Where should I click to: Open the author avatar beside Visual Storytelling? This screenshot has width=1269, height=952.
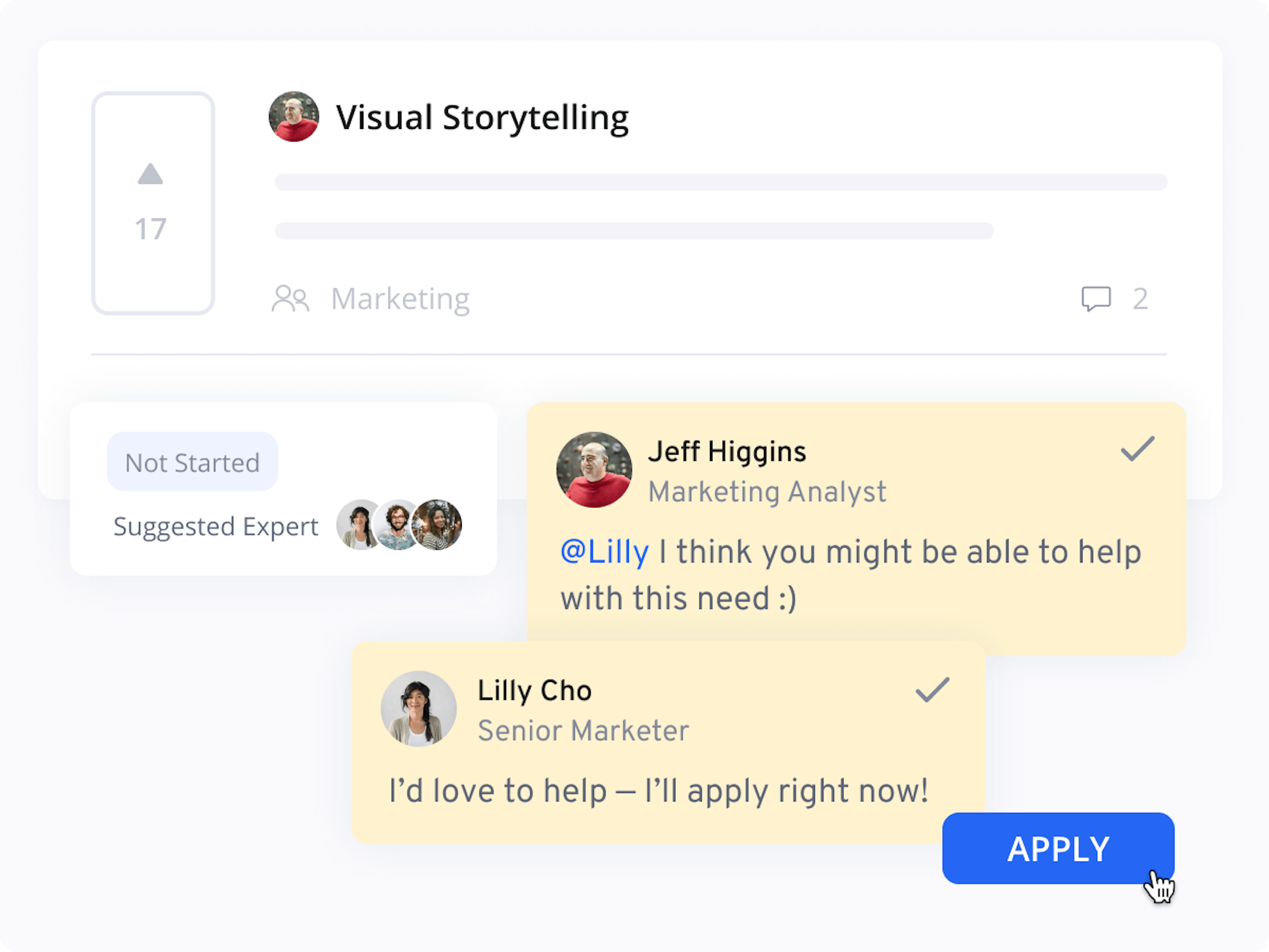(294, 117)
